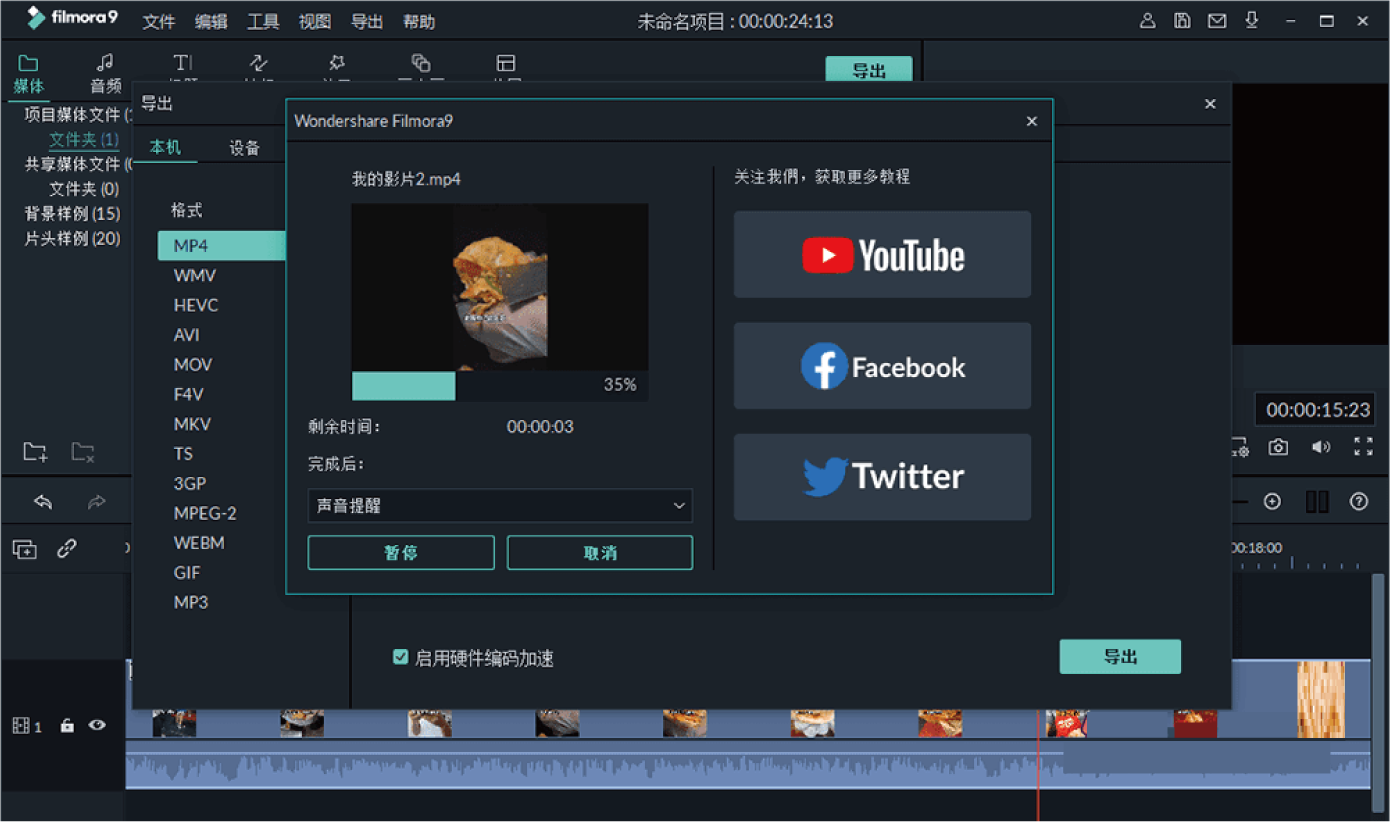This screenshot has width=1390, height=822.
Task: Click the volume speaker icon under preview
Action: click(x=1321, y=447)
